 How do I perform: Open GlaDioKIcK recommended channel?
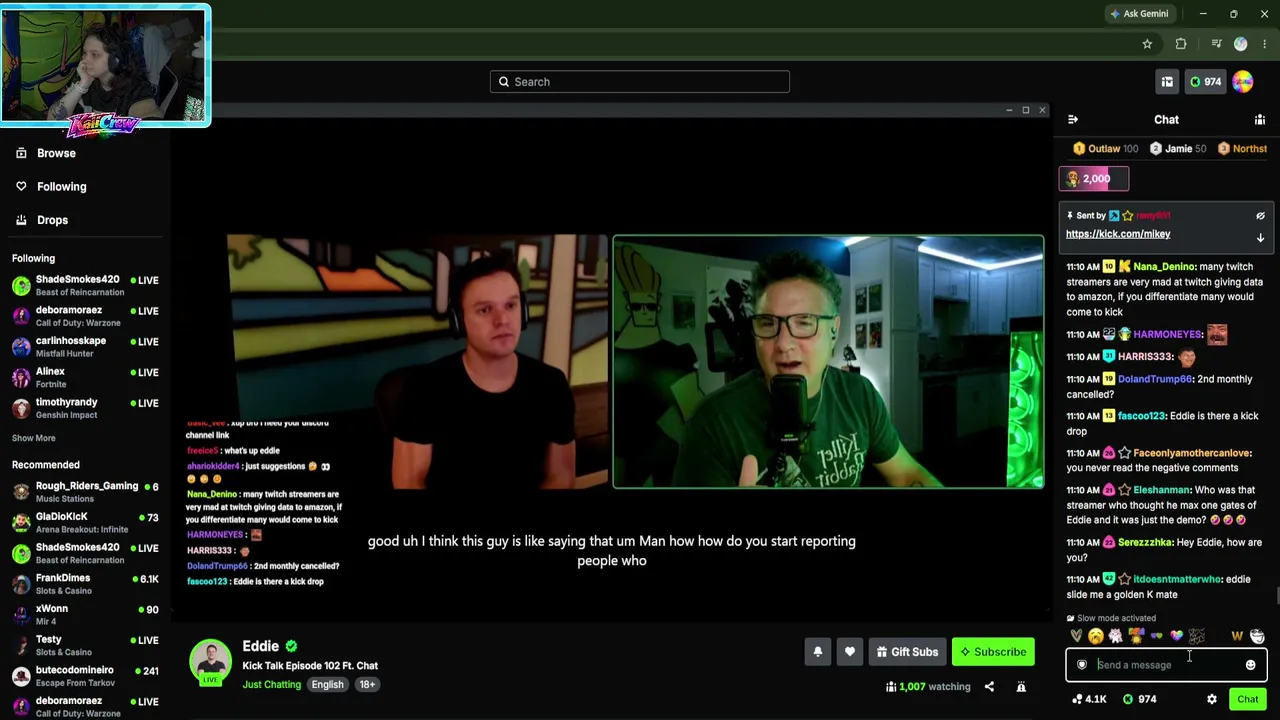coord(85,523)
